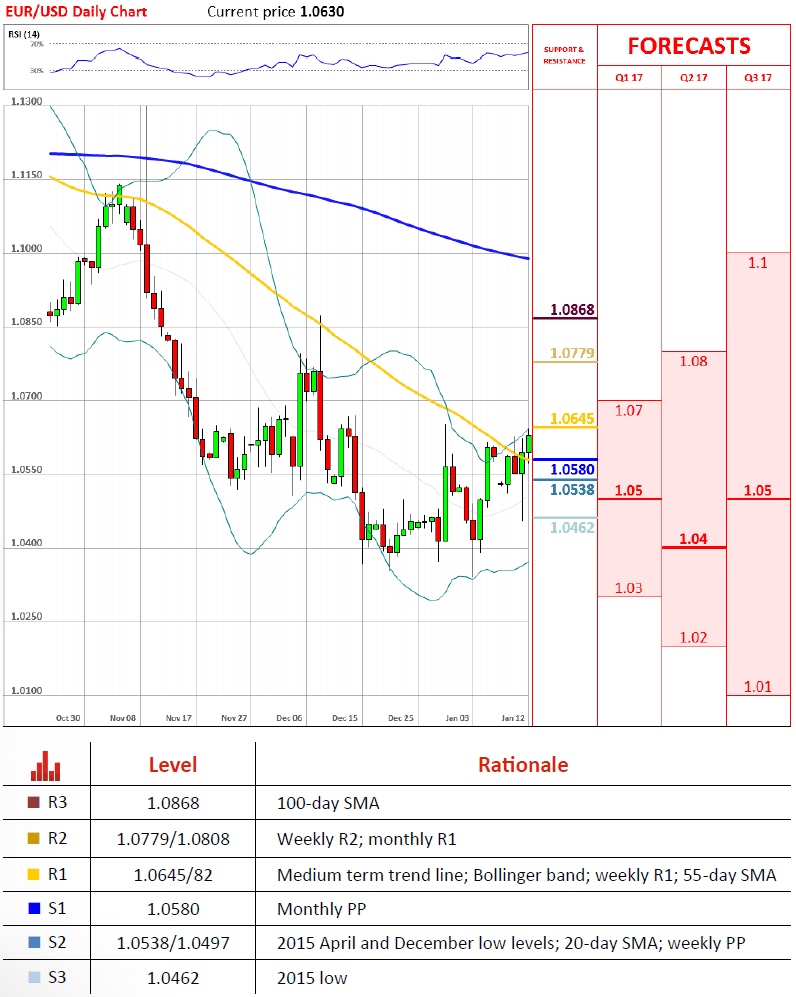796x997 pixels.
Task: Click the '1.0645/82' level cell
Action: [173, 875]
